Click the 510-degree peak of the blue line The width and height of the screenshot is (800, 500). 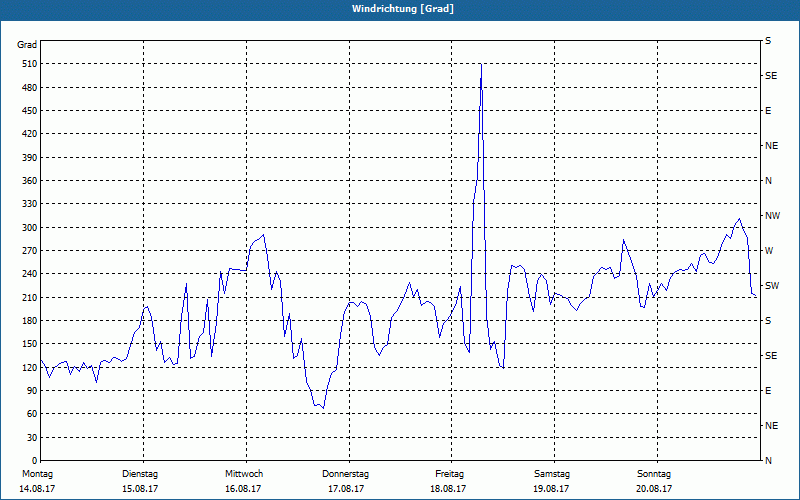481,65
